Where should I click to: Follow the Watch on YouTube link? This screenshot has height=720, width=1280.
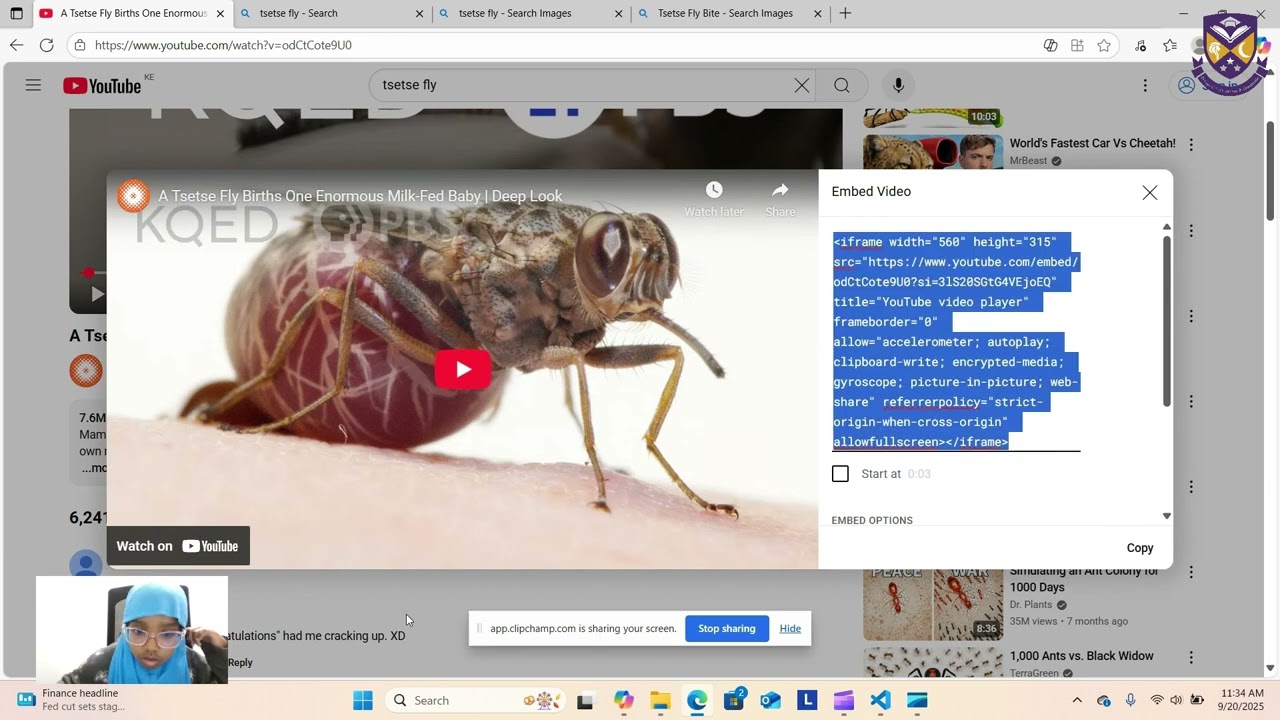pos(178,546)
